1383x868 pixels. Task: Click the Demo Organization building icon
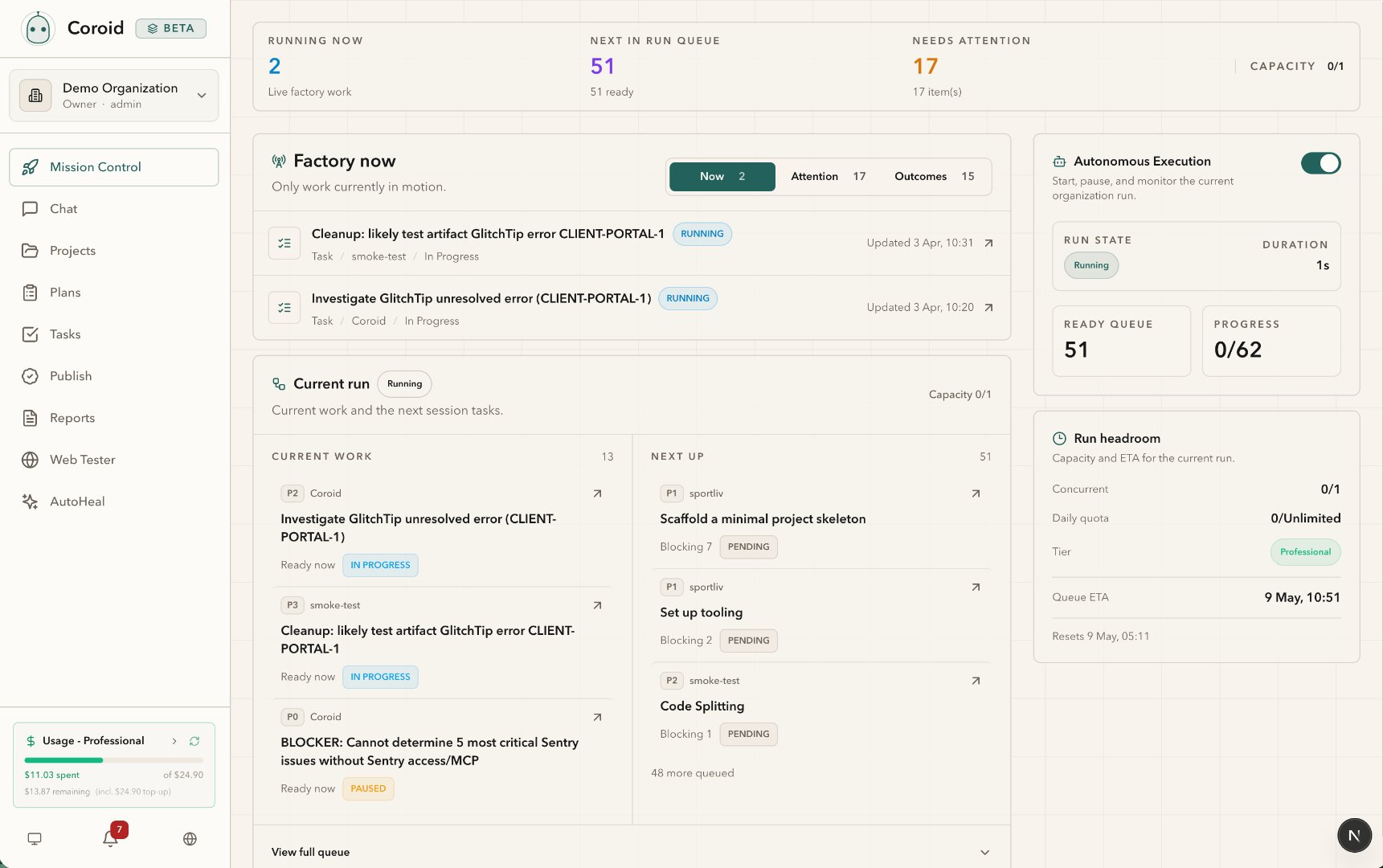[x=35, y=96]
